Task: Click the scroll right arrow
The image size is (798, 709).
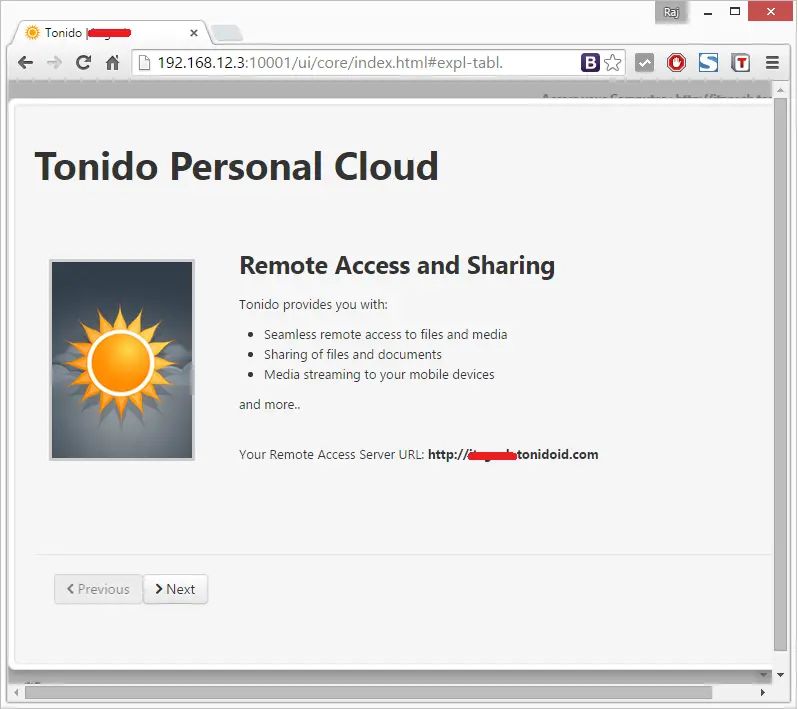Action: 762,693
